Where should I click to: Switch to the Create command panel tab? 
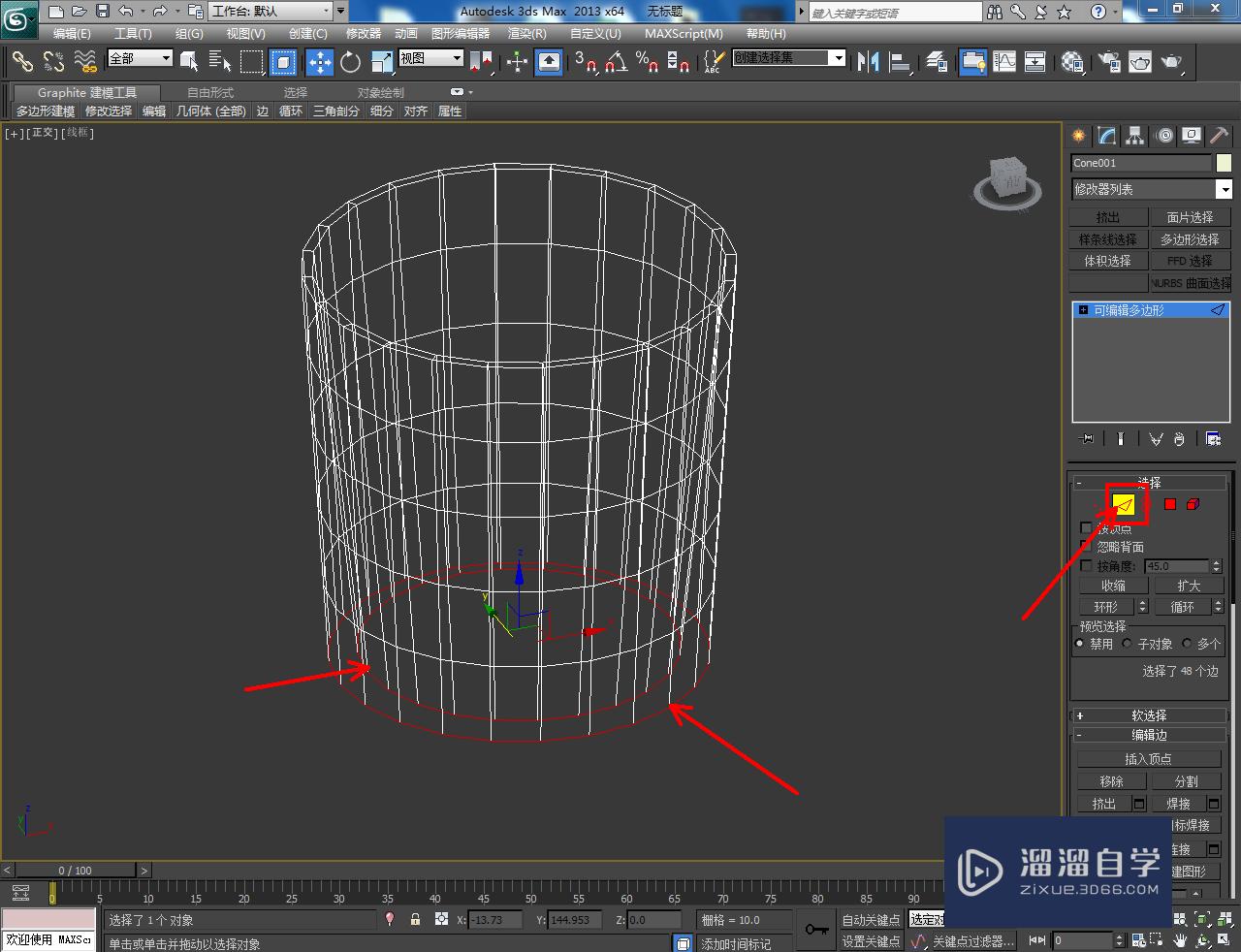click(1078, 136)
